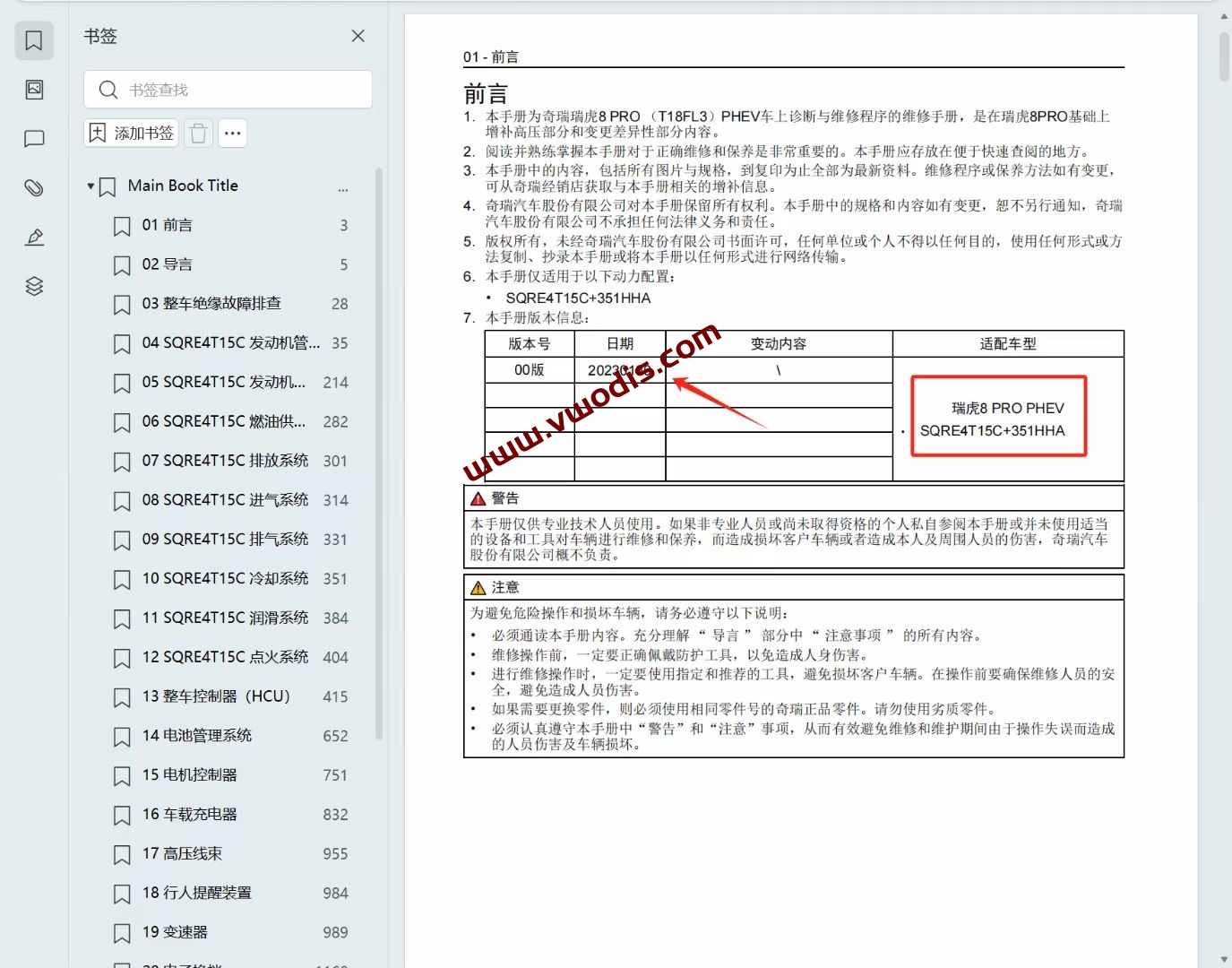Click bookmark icon beside 15 电机控制器

click(x=122, y=776)
